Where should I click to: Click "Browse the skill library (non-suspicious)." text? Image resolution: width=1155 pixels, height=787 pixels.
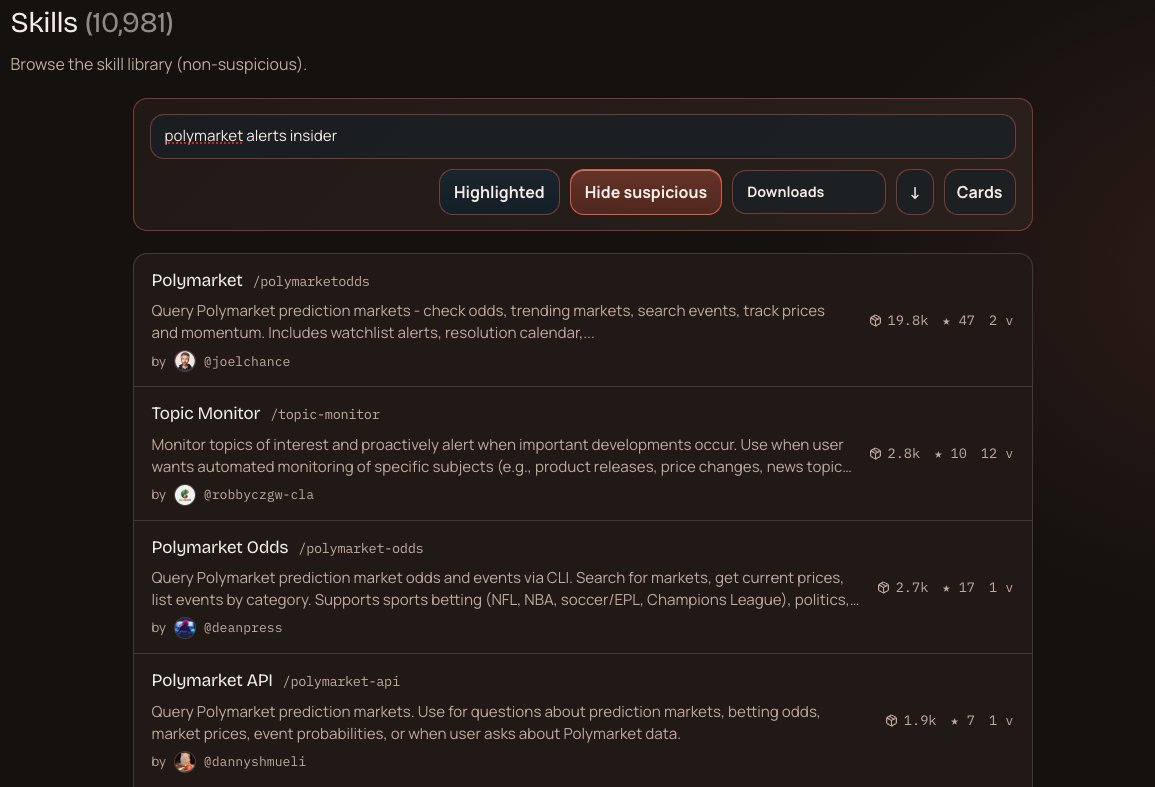click(x=158, y=64)
